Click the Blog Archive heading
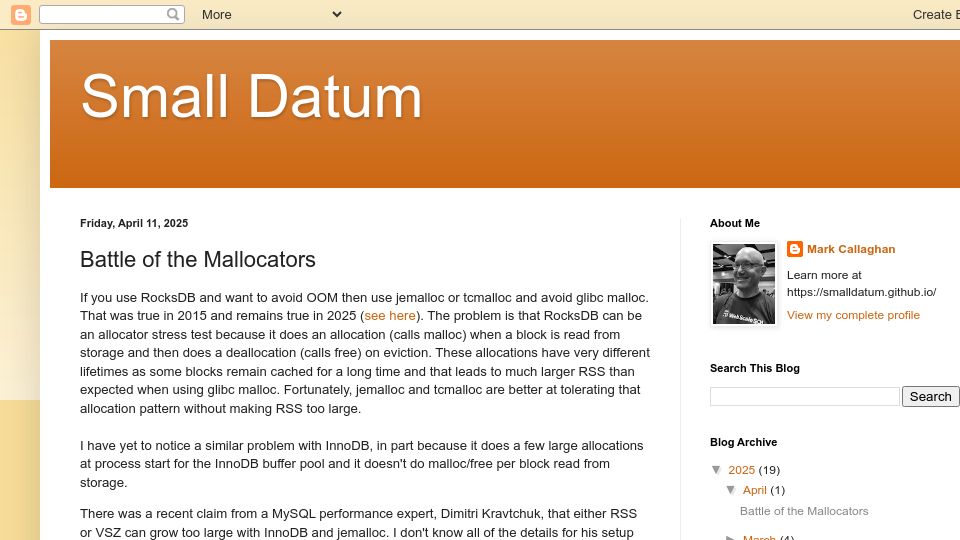Viewport: 960px width, 540px height. click(x=743, y=442)
